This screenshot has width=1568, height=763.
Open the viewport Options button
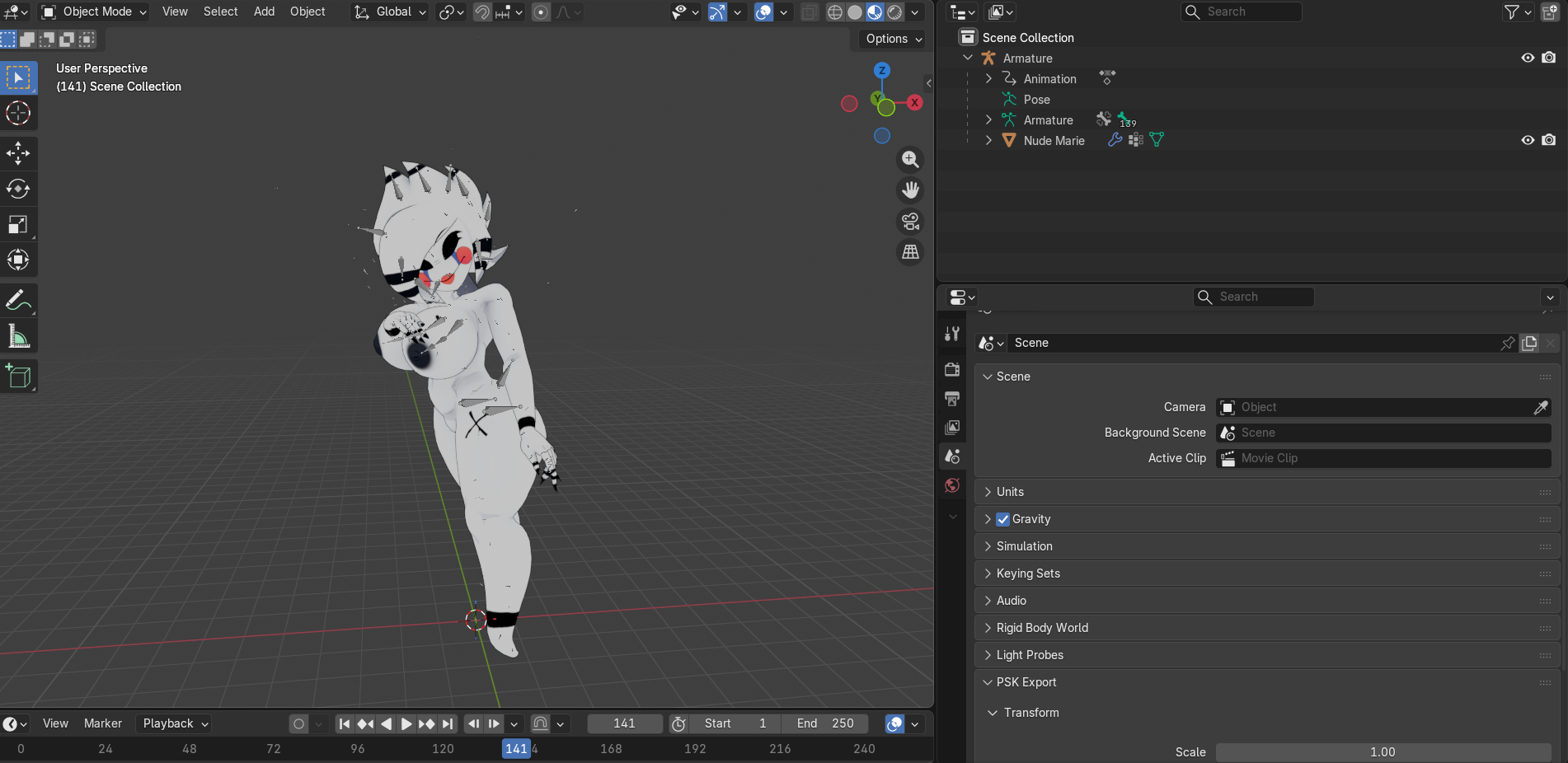click(x=893, y=39)
